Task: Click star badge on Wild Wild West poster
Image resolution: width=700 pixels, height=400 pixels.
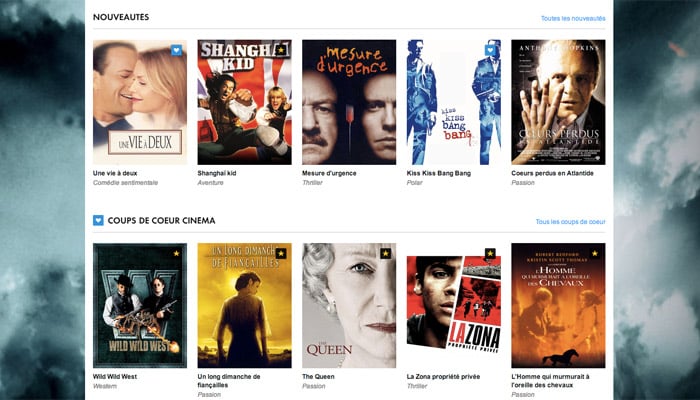Action: coord(176,254)
